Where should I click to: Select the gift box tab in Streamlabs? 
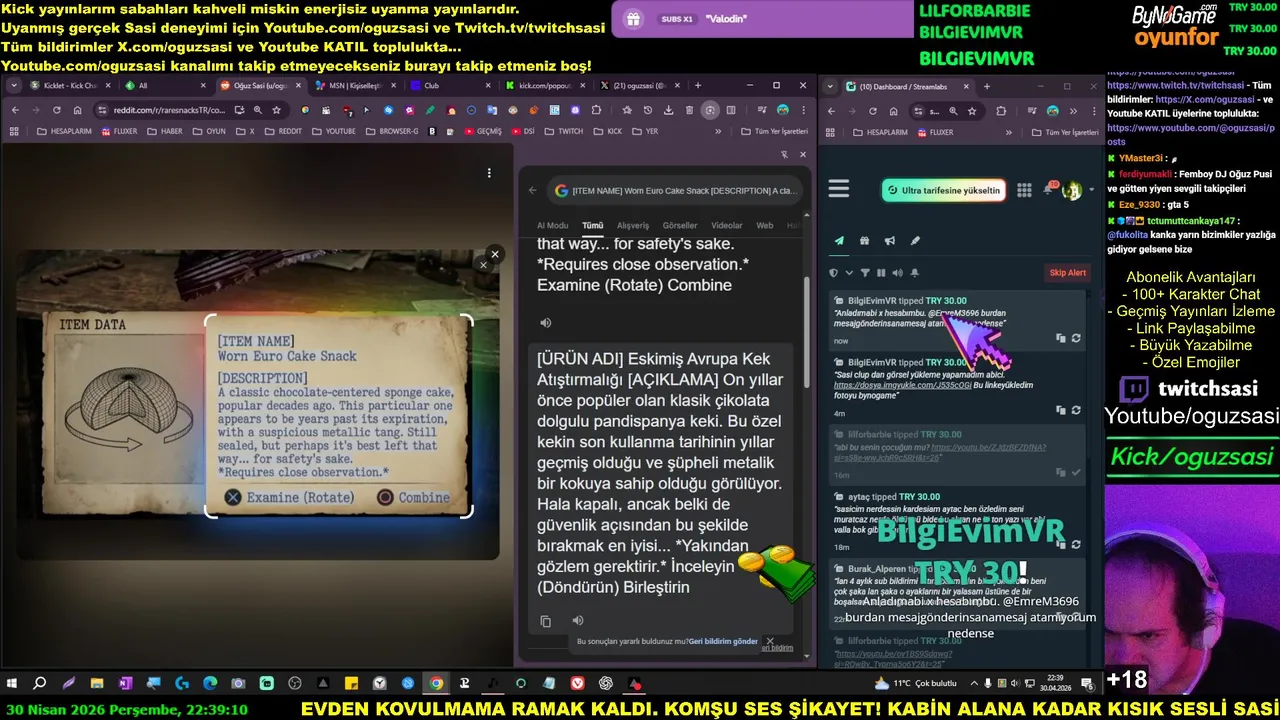pos(864,241)
